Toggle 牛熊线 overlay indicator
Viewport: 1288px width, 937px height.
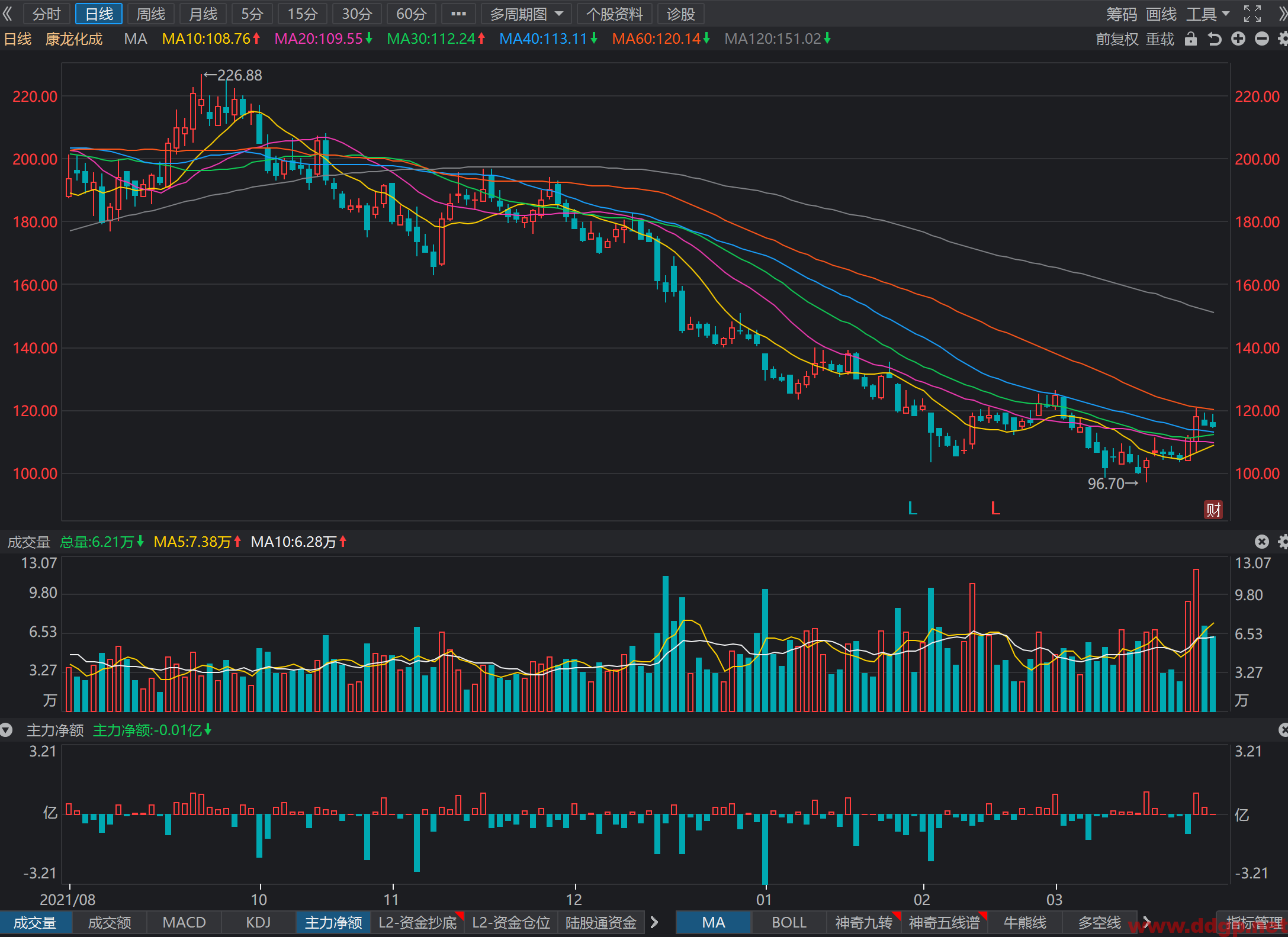[1025, 922]
